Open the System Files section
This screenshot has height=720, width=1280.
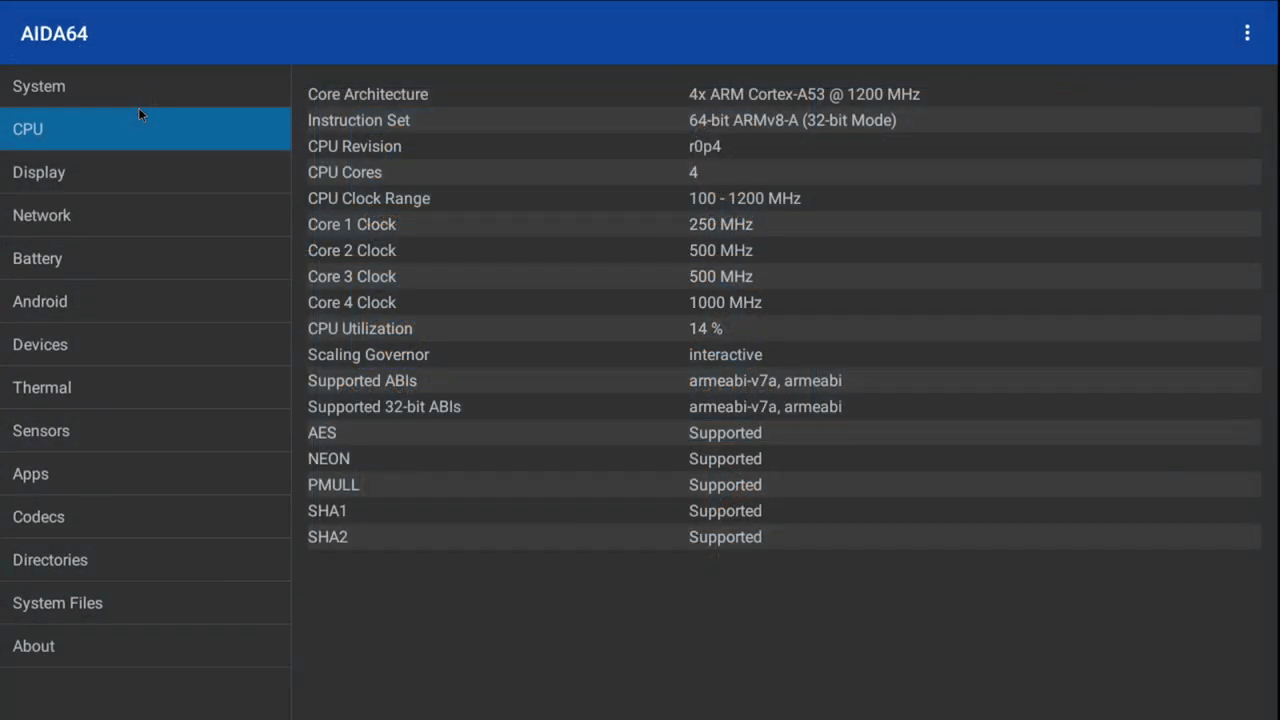pos(145,602)
